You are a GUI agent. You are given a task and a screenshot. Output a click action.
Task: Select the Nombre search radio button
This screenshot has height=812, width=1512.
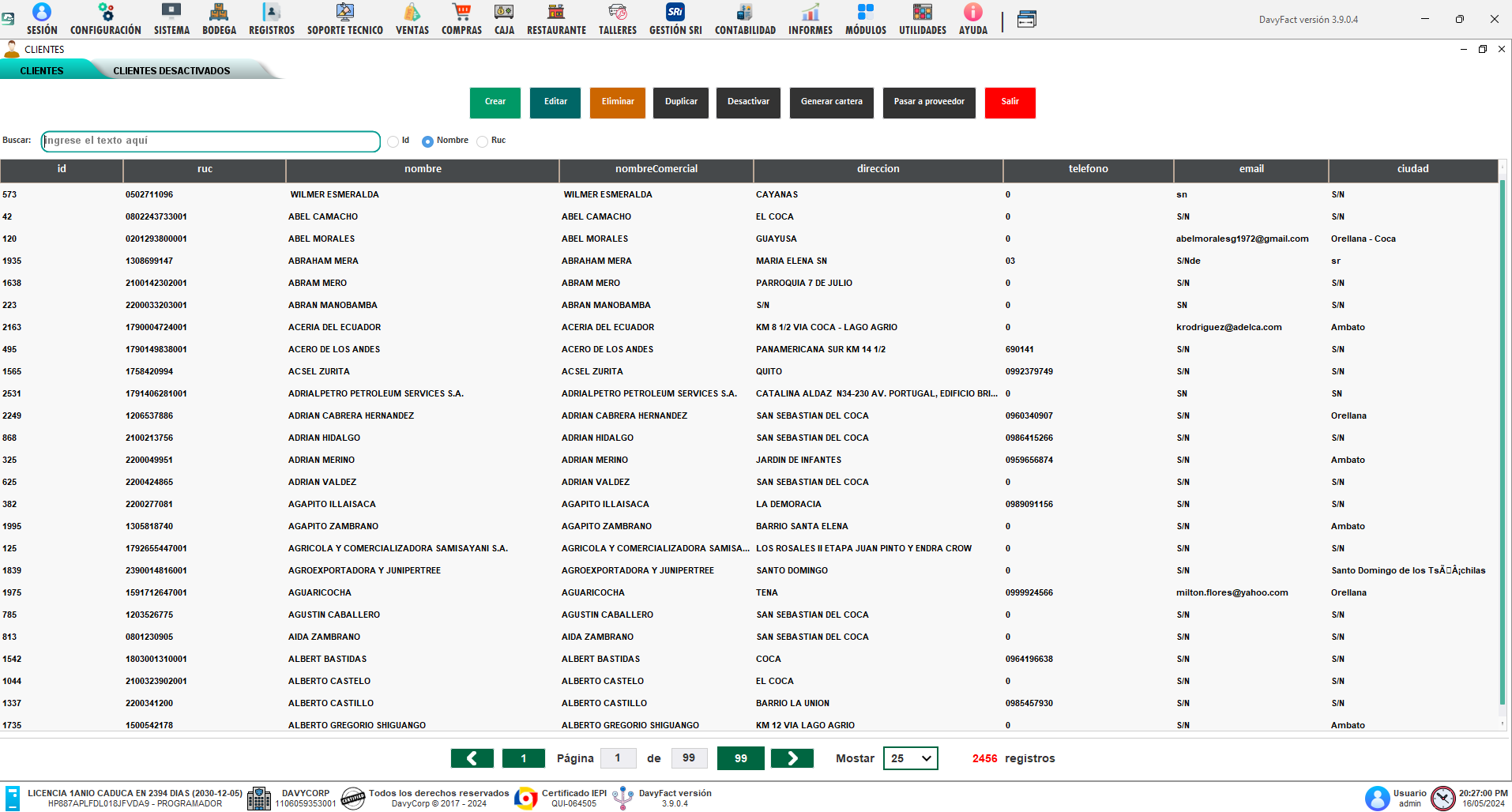tap(427, 141)
